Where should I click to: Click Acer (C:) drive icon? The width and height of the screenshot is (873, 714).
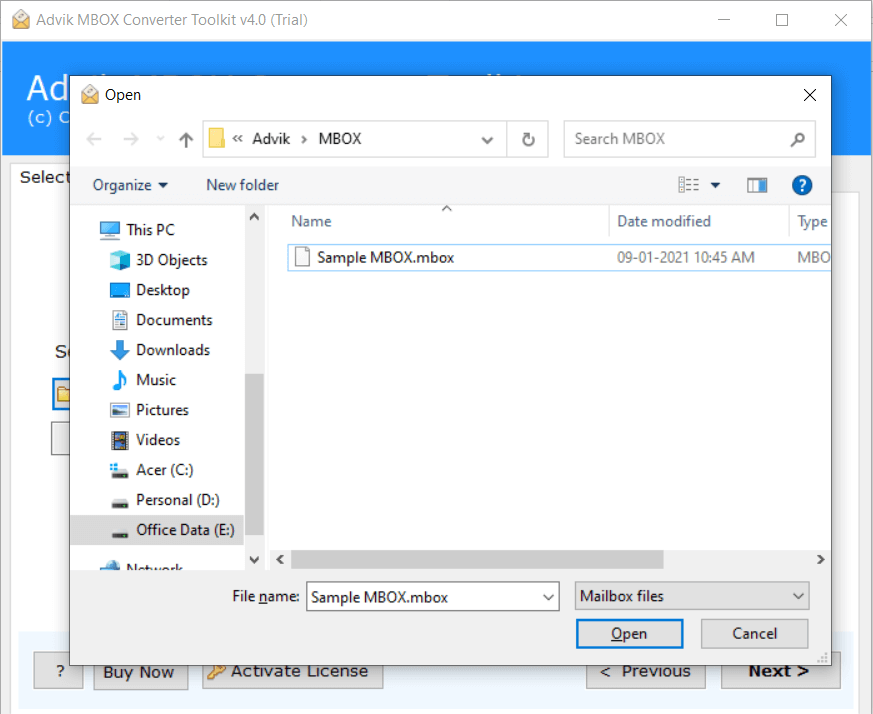[x=119, y=471]
